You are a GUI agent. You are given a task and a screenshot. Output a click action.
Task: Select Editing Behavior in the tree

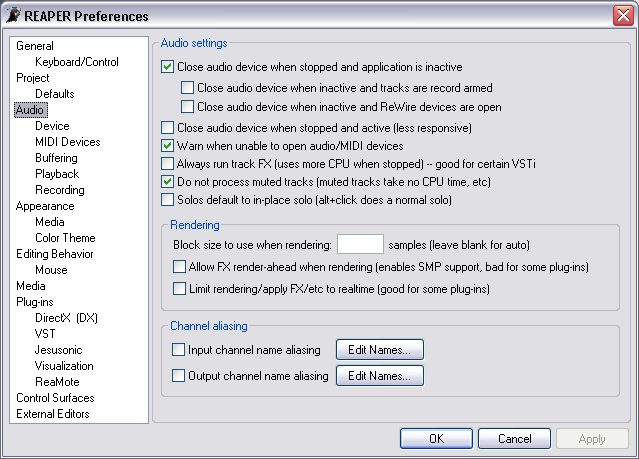pyautogui.click(x=55, y=254)
